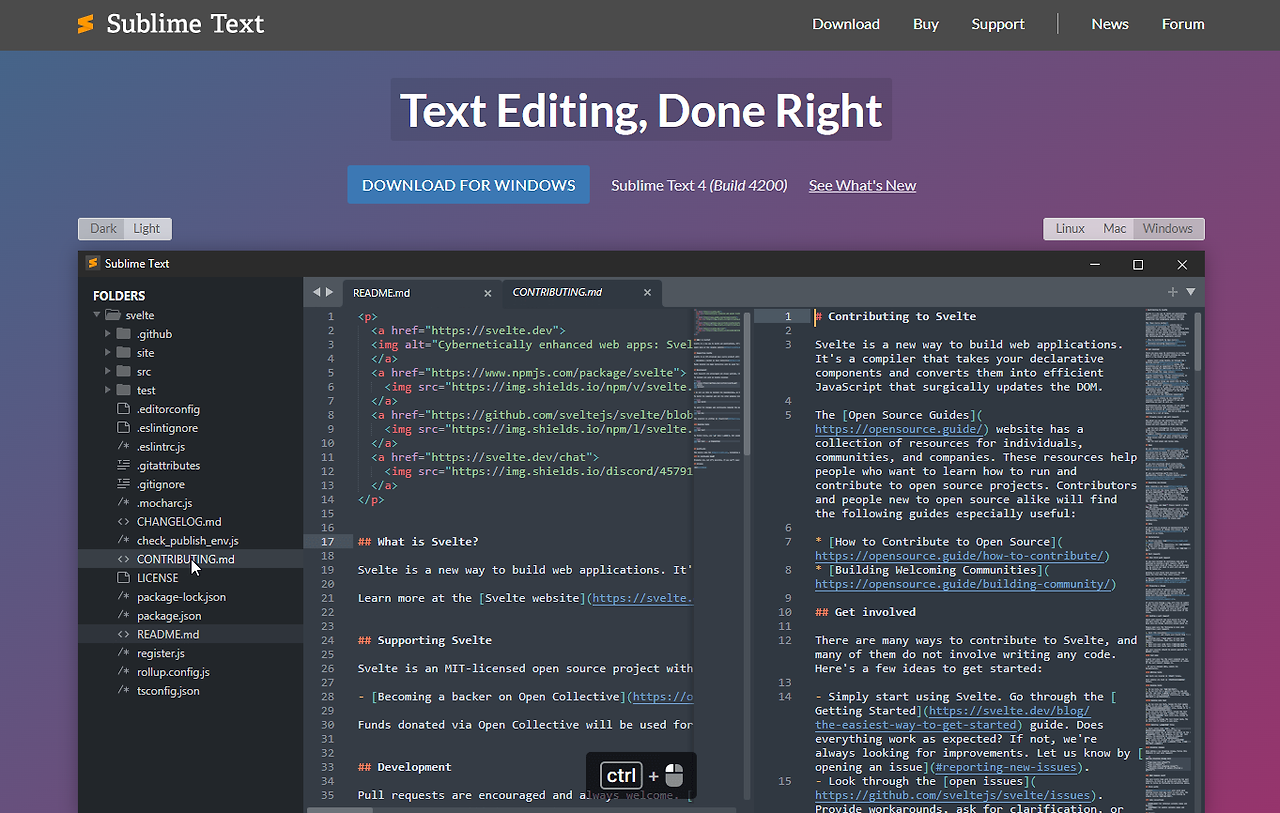Open the Forum page from the navigation
1280x813 pixels.
(x=1183, y=24)
